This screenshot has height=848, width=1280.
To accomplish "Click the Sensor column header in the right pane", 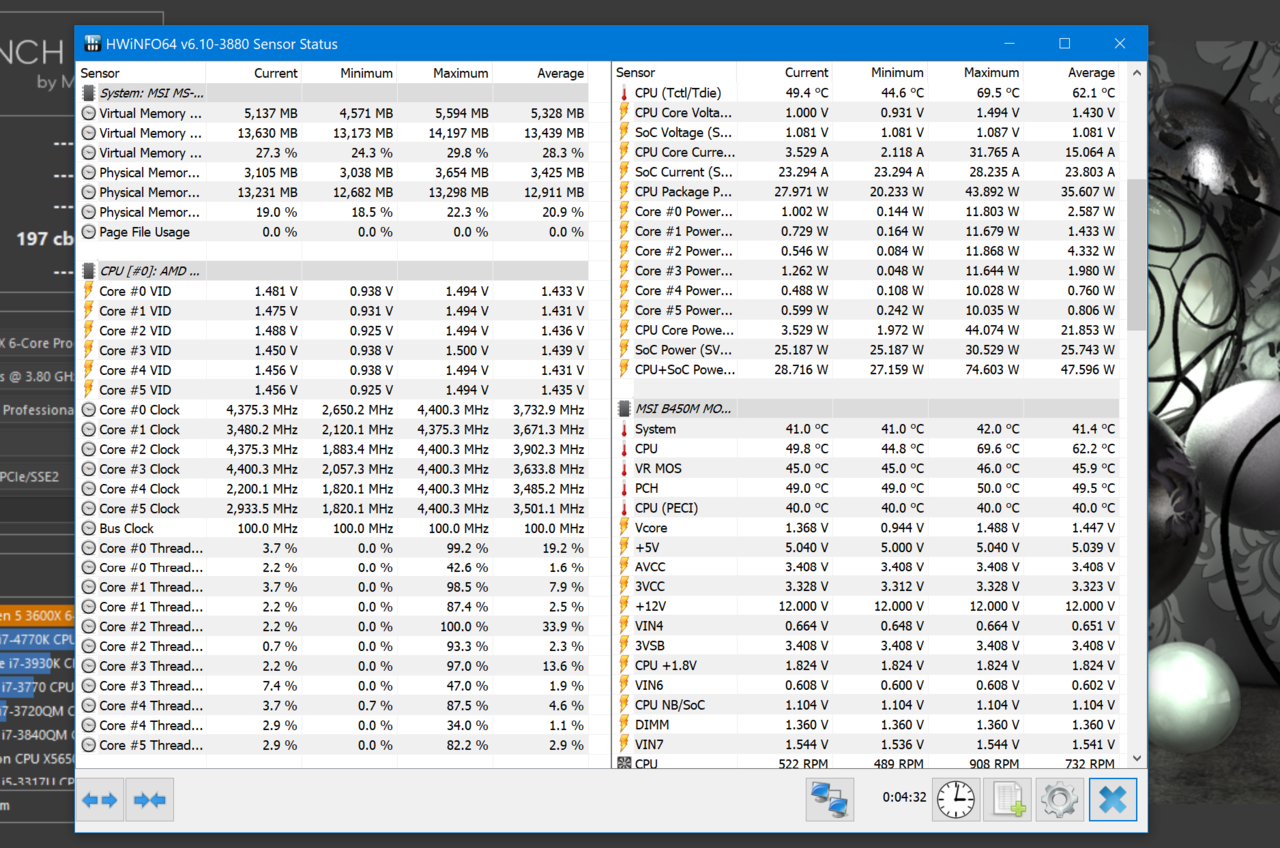I will [674, 73].
